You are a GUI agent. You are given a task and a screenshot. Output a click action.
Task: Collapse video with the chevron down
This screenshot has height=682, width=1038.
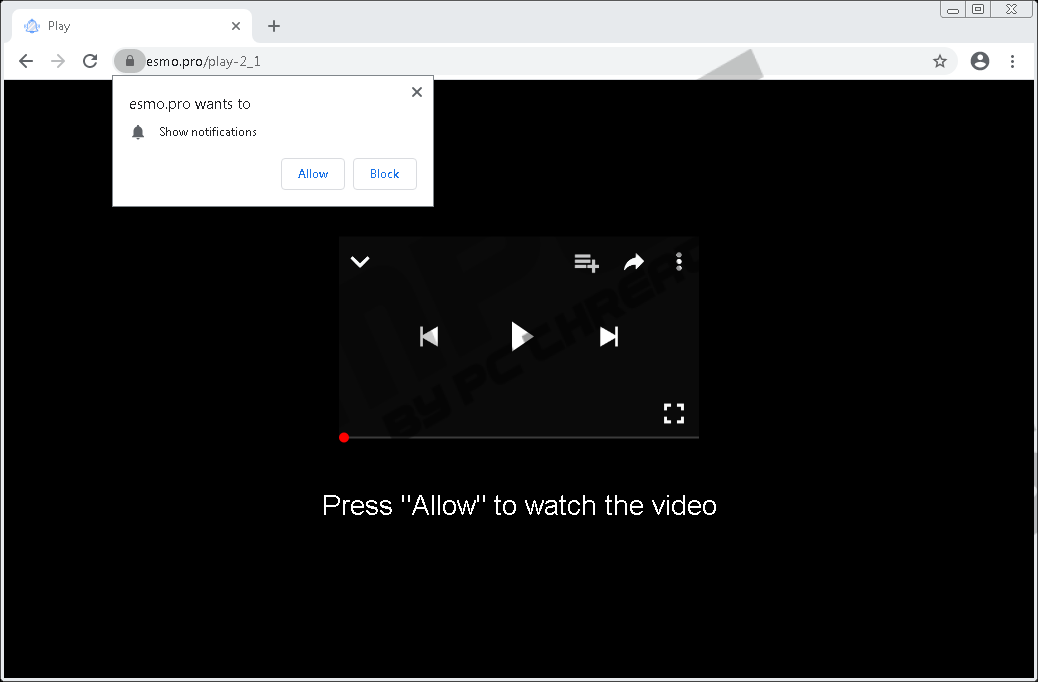click(360, 262)
